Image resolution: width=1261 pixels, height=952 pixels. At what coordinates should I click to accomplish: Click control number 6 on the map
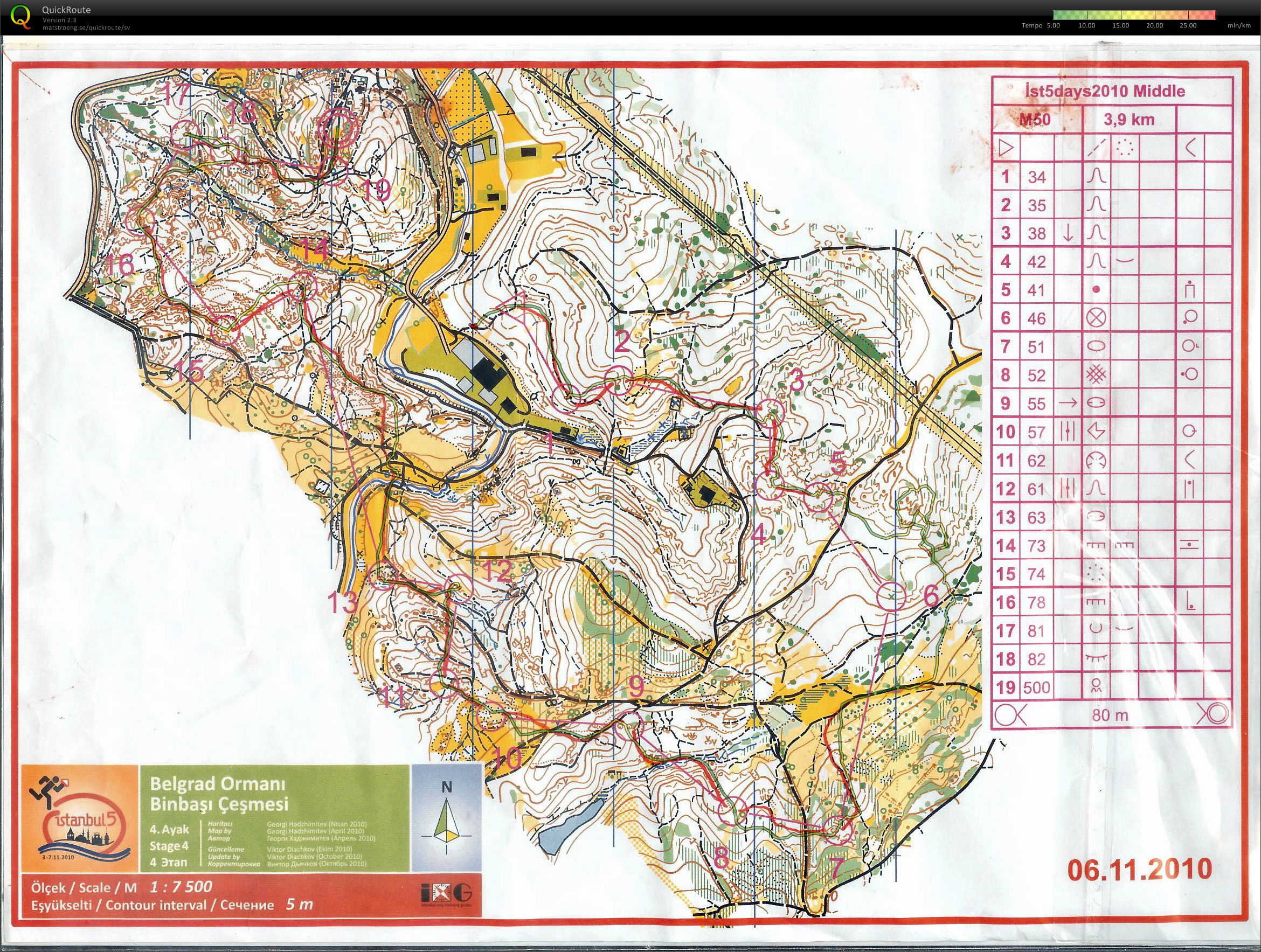coord(930,596)
